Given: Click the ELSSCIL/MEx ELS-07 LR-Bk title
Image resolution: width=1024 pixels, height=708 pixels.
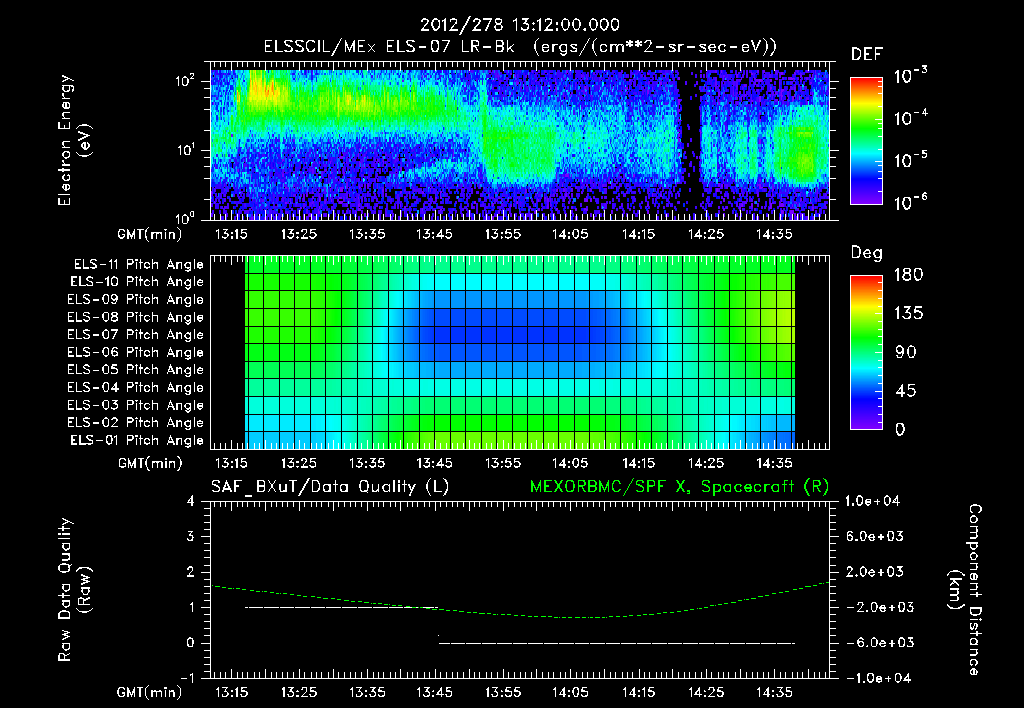Looking at the screenshot, I should 389,46.
